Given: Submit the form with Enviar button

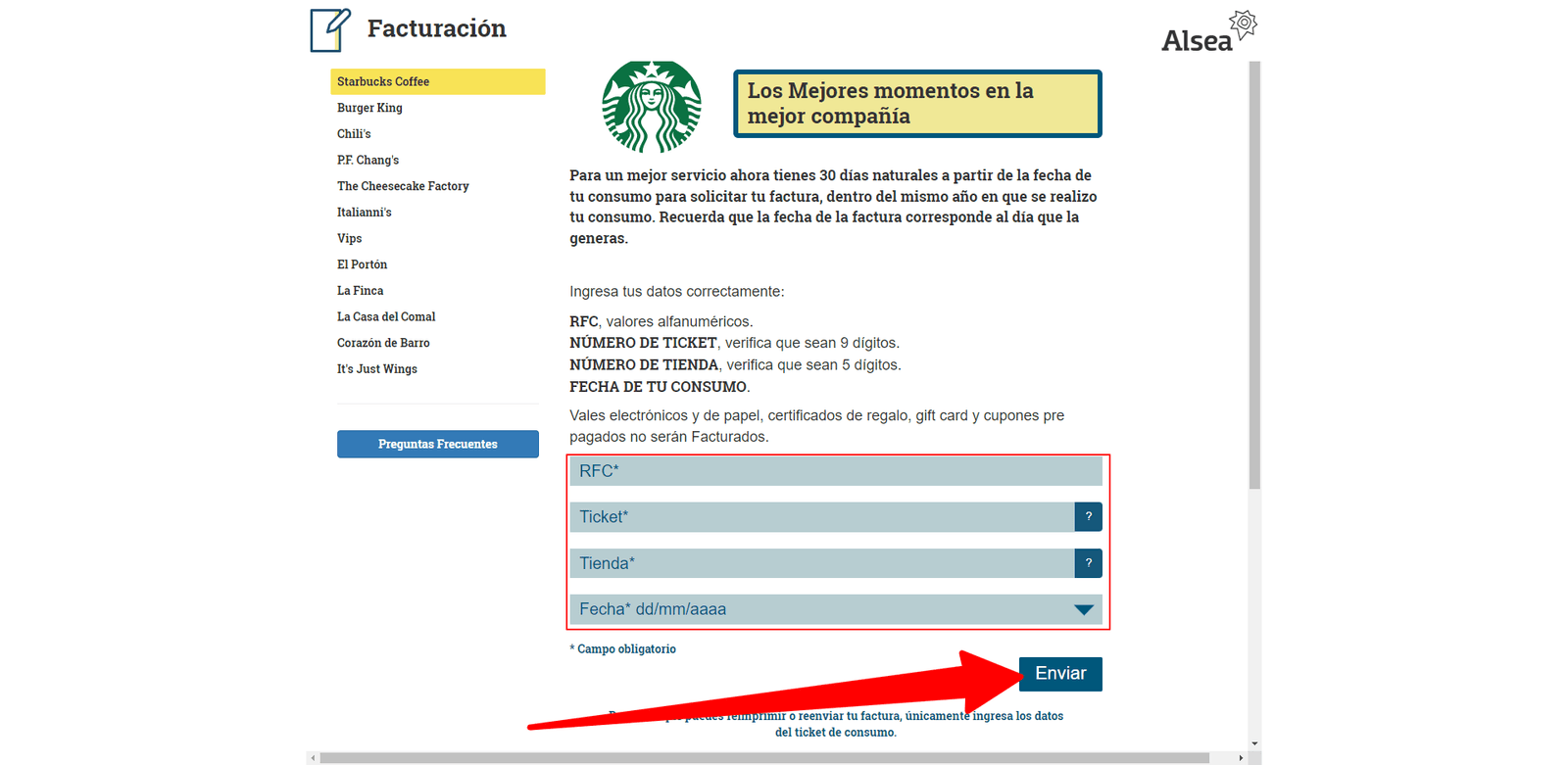Looking at the screenshot, I should click(x=1060, y=674).
